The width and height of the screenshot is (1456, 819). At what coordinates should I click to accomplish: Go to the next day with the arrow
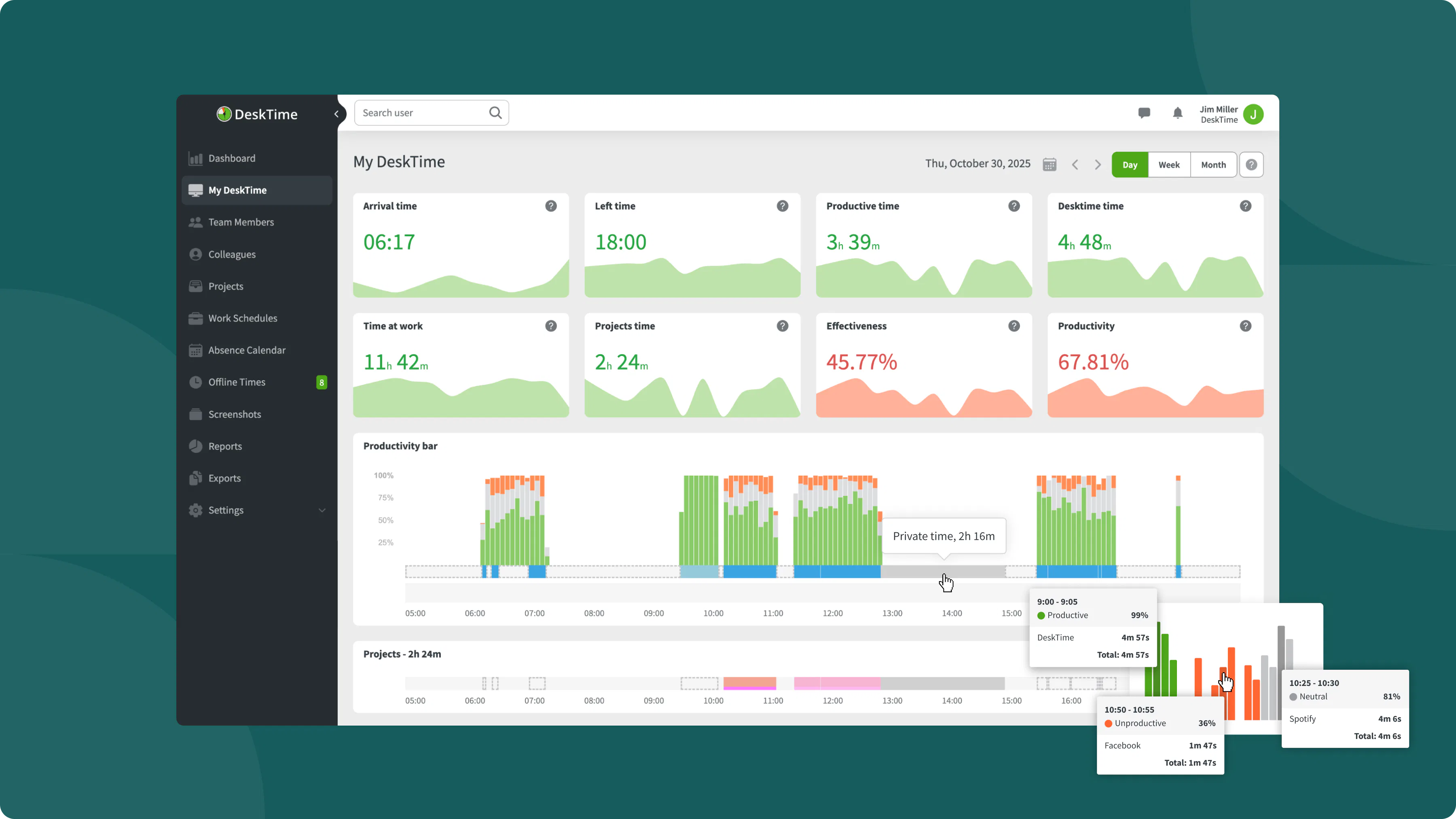click(x=1098, y=165)
